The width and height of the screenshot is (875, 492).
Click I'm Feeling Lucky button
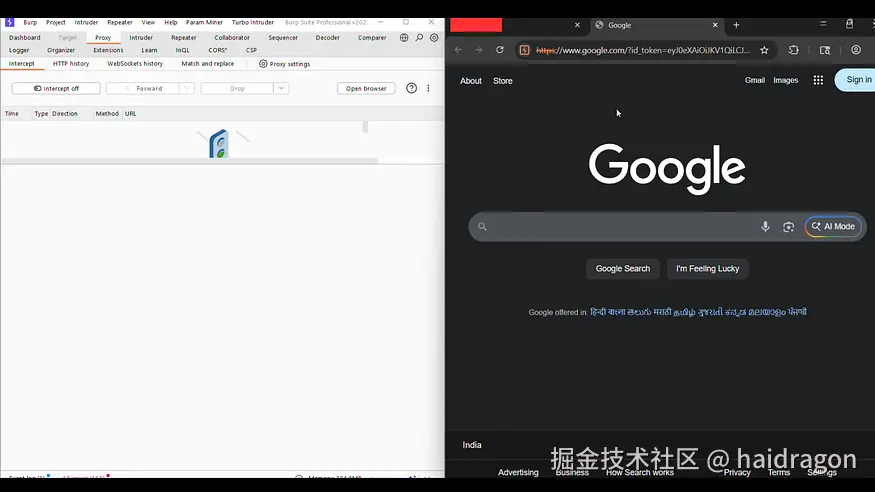point(708,268)
